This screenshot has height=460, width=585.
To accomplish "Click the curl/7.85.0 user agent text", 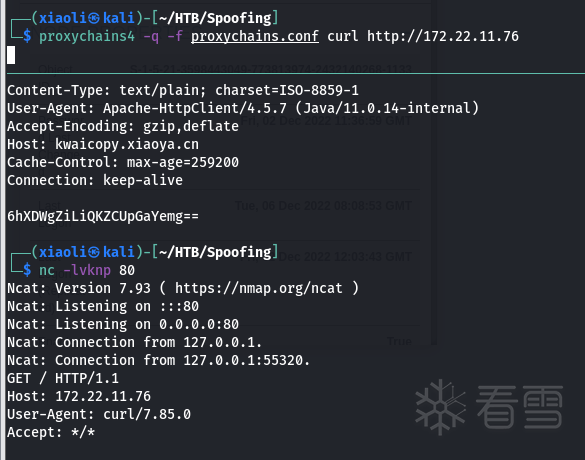I will tap(147, 414).
